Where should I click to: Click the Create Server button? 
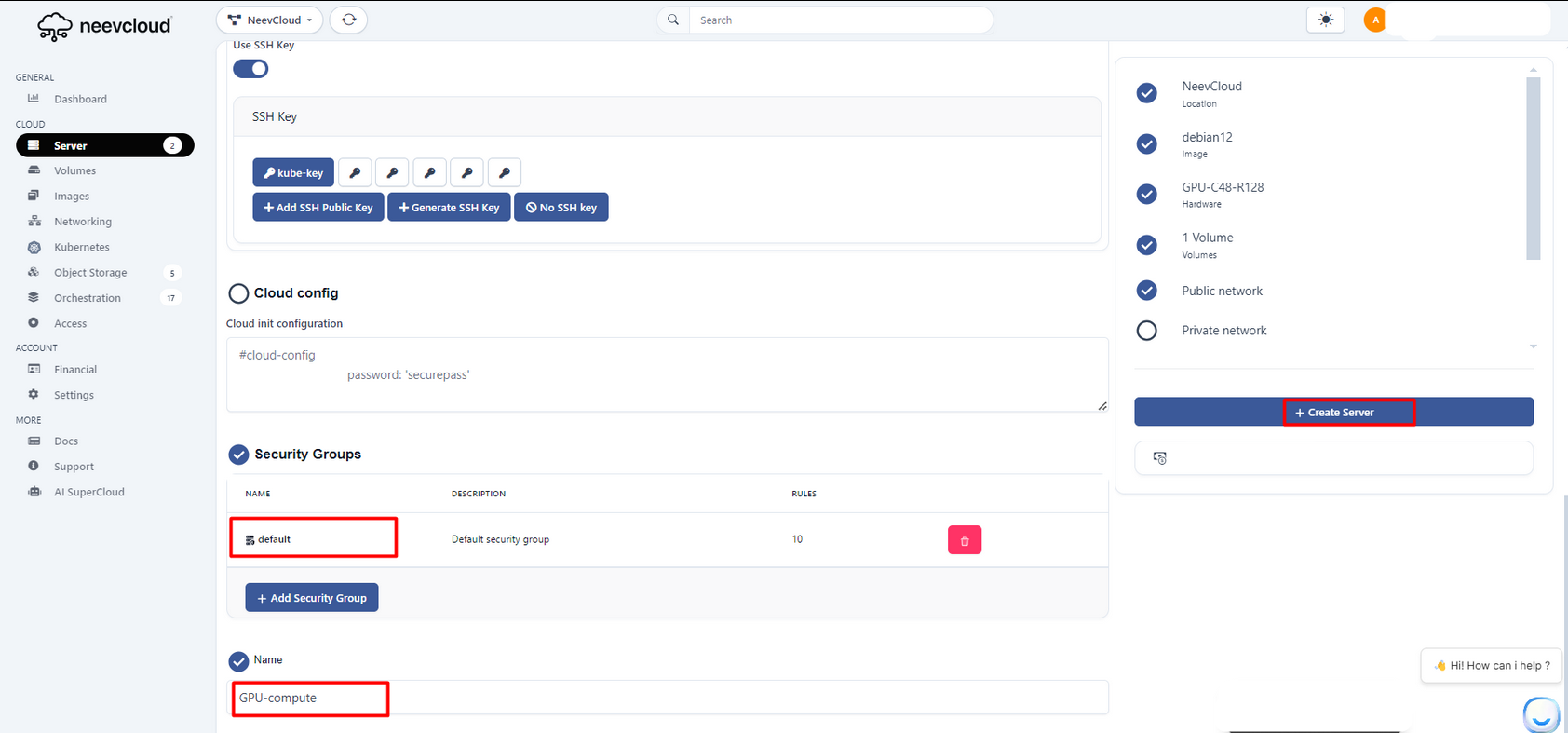coord(1333,412)
